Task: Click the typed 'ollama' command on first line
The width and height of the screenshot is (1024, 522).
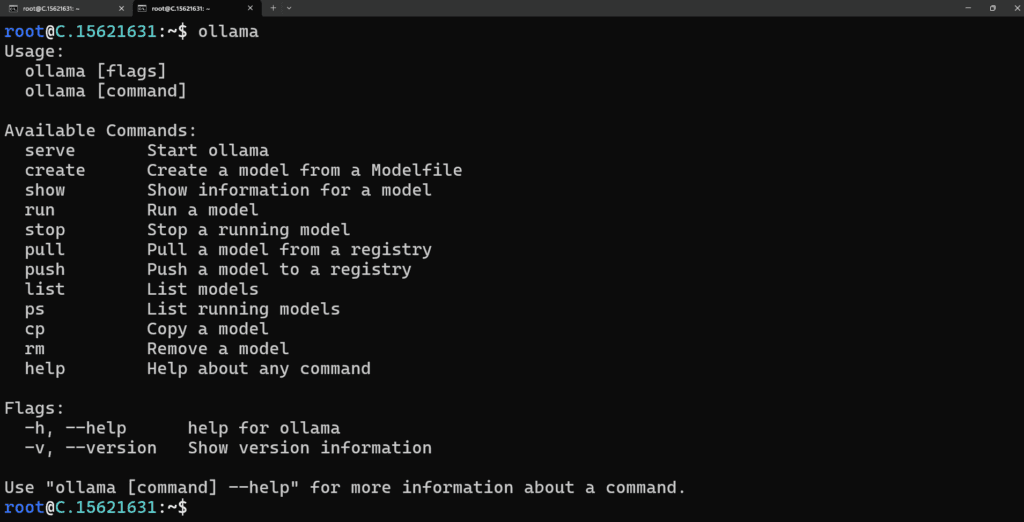Action: 229,31
